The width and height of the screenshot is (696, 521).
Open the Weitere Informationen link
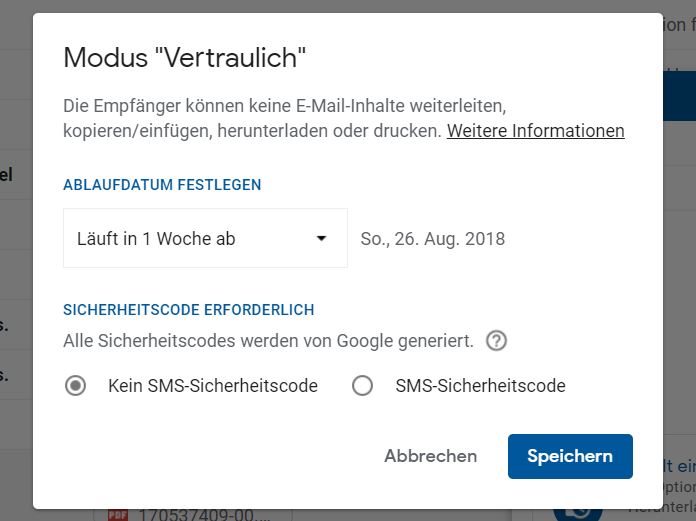coord(535,131)
